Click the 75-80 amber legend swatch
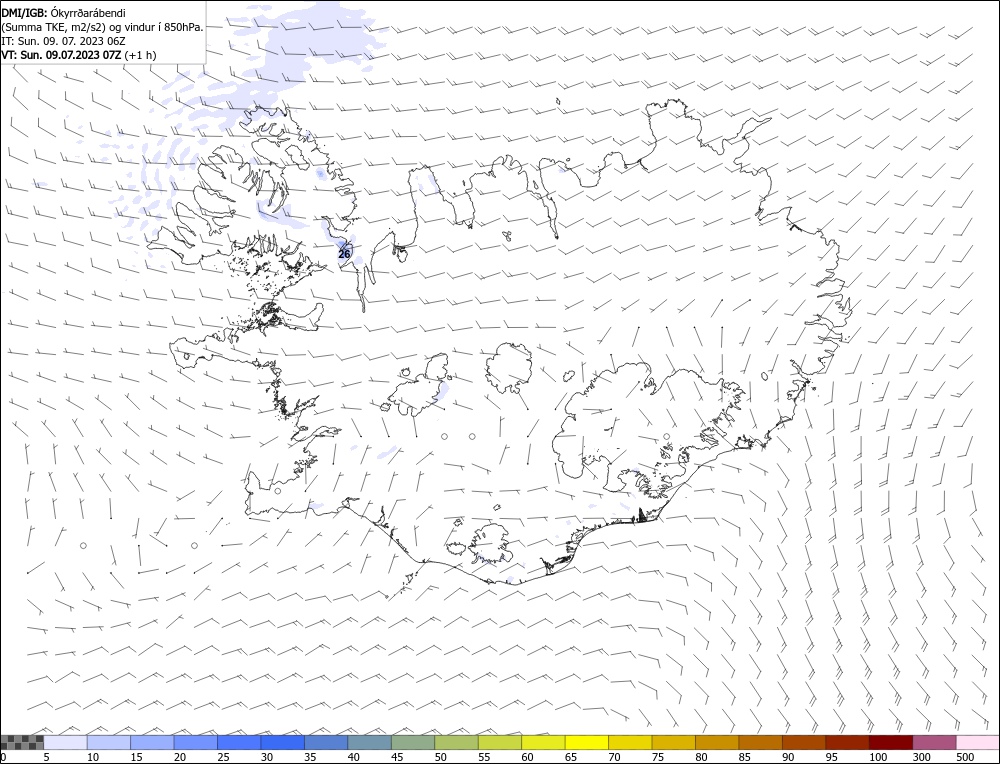Viewport: 1000px width, 764px height. click(x=673, y=742)
